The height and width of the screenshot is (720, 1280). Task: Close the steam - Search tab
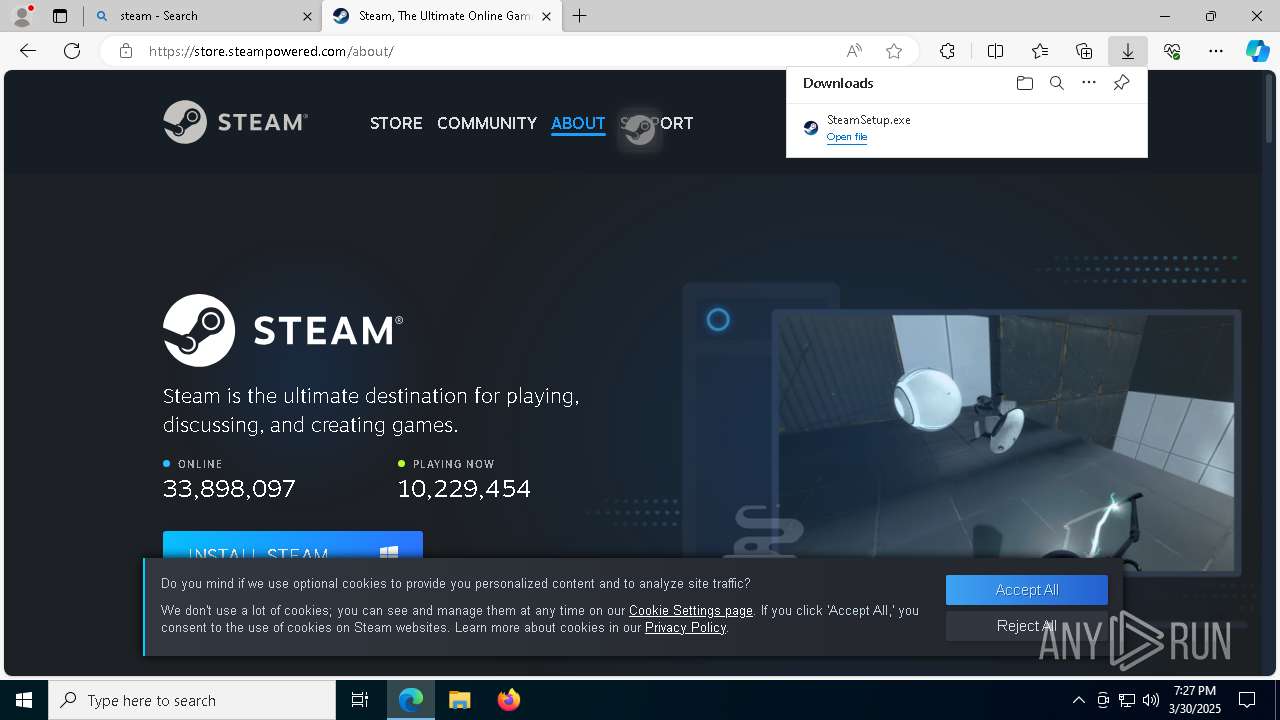coord(307,16)
